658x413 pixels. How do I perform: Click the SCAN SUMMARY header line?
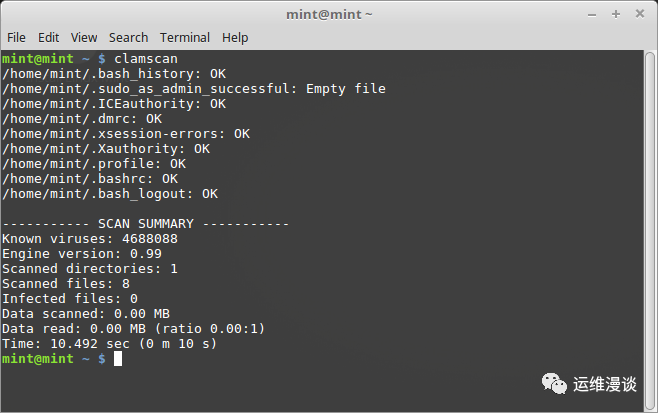point(146,224)
